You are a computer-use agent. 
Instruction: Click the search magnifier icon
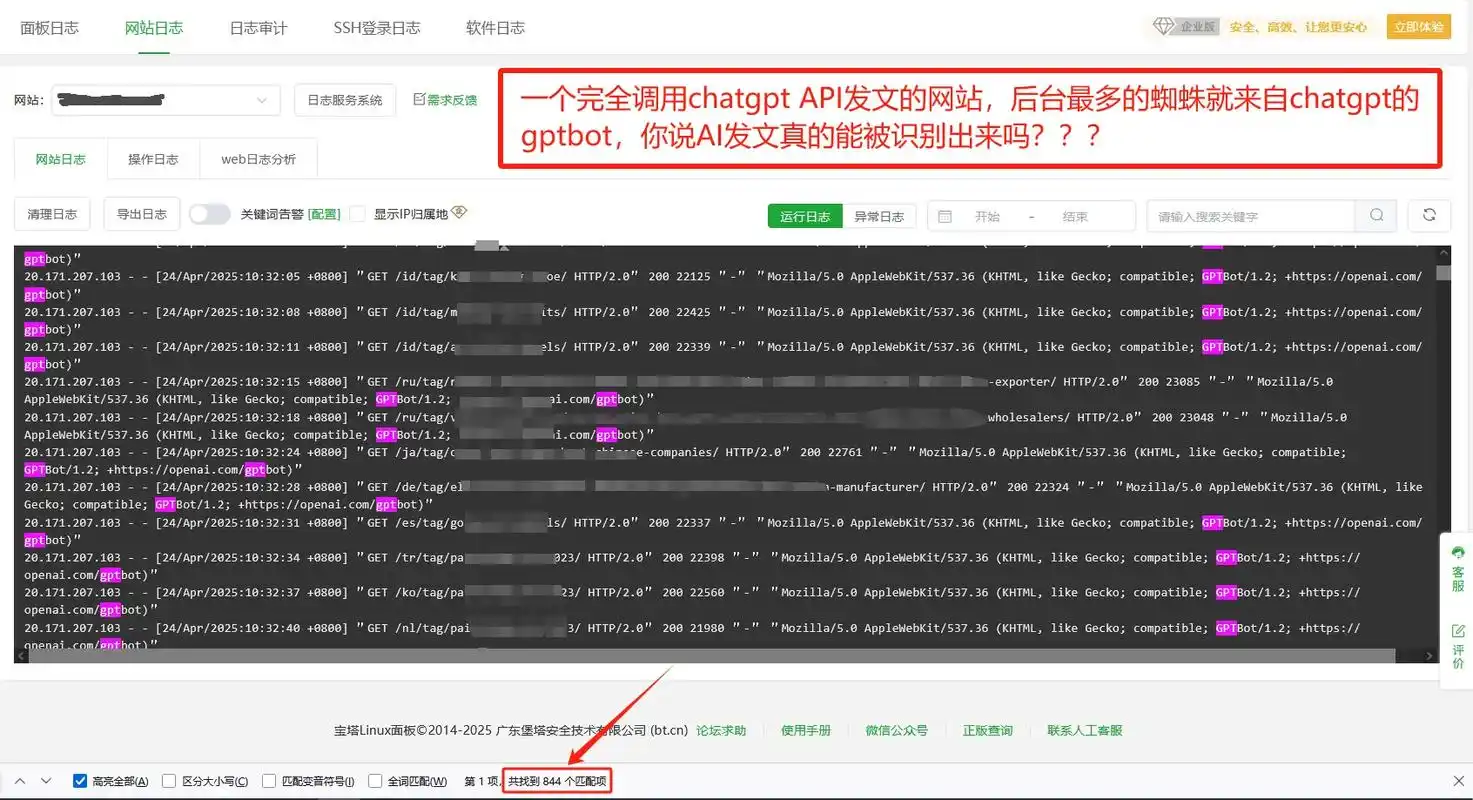coord(1376,215)
